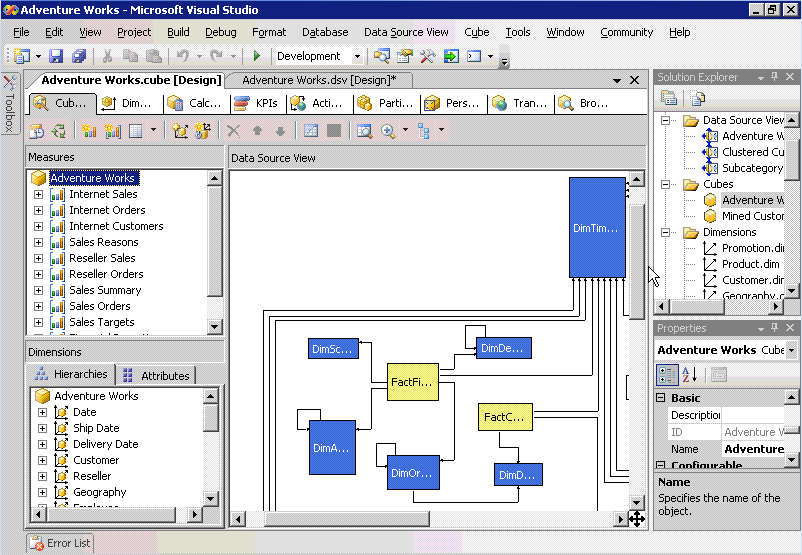Click Measures pane scroll down arrow

(x=214, y=326)
